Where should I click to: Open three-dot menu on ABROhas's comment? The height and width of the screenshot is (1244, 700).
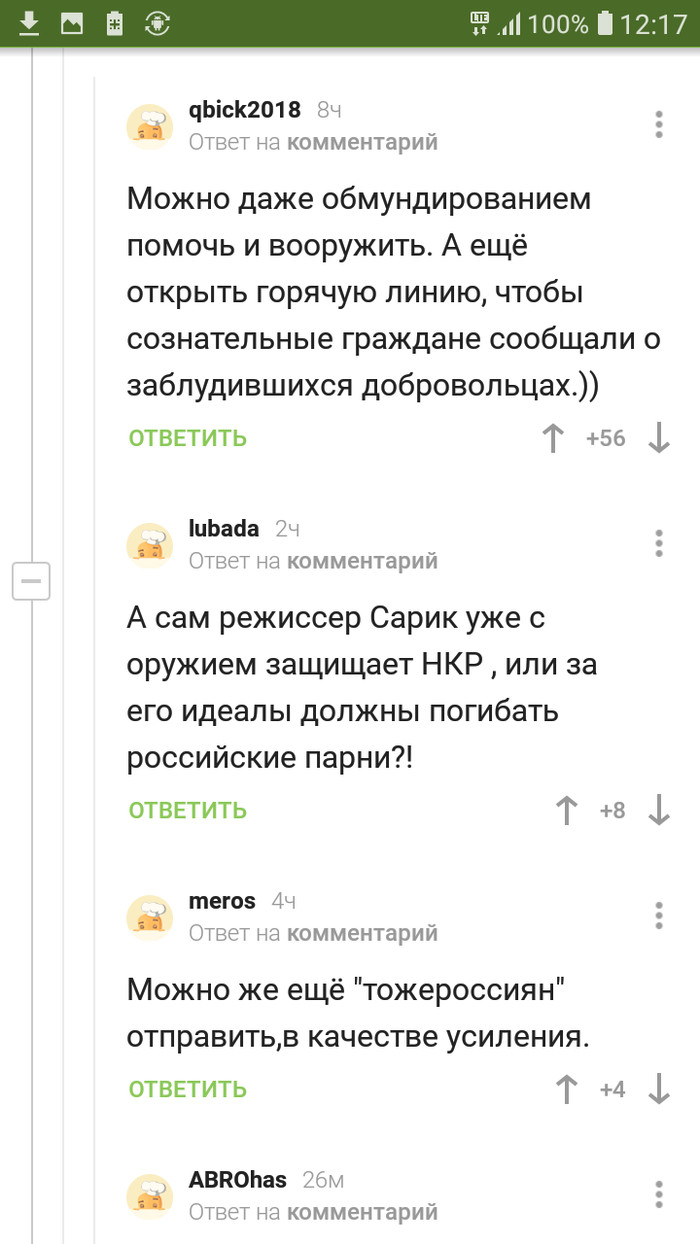tap(659, 1194)
